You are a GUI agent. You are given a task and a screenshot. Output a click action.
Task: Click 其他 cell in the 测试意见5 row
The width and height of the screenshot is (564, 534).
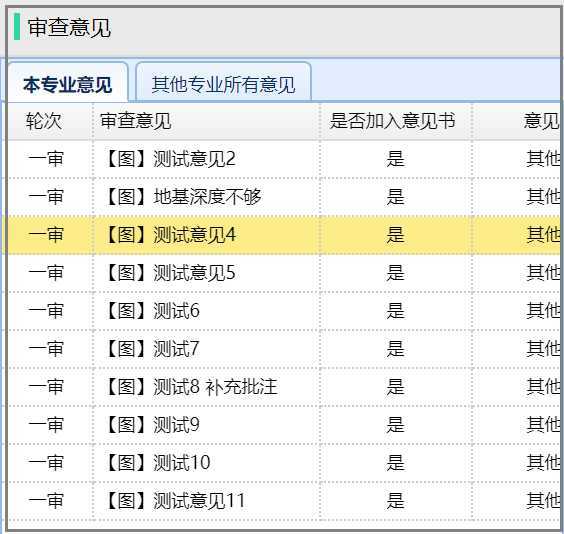pyautogui.click(x=543, y=273)
